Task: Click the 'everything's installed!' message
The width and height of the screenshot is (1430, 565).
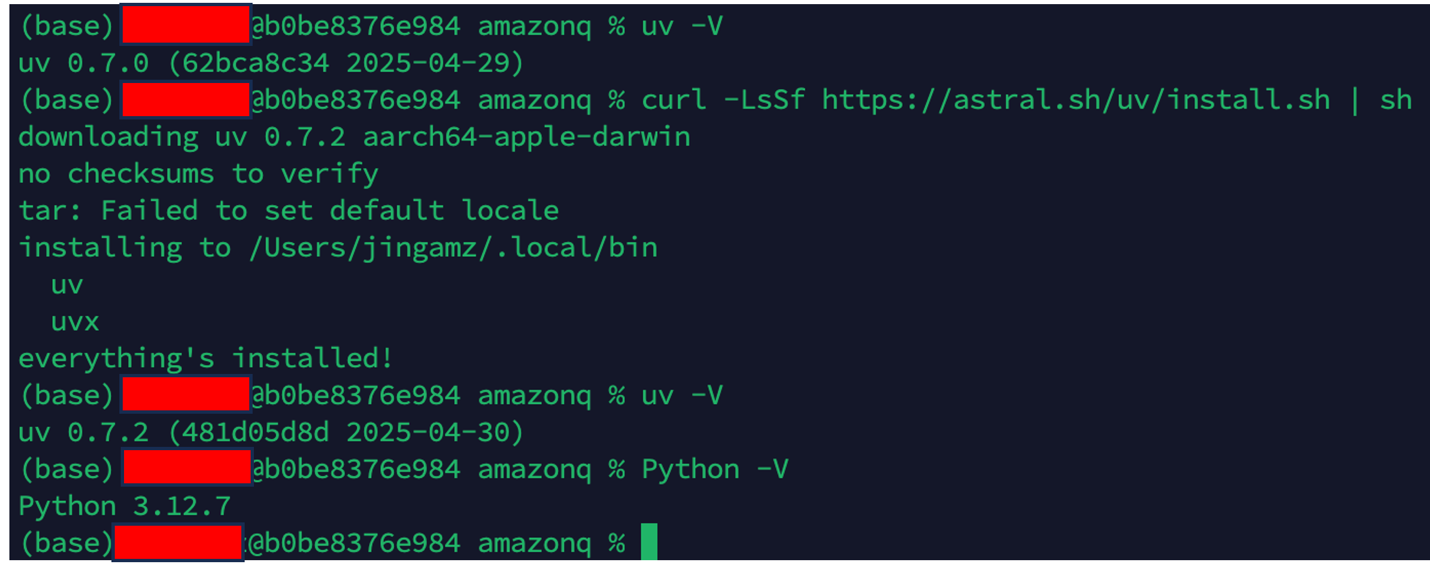Action: coord(206,358)
